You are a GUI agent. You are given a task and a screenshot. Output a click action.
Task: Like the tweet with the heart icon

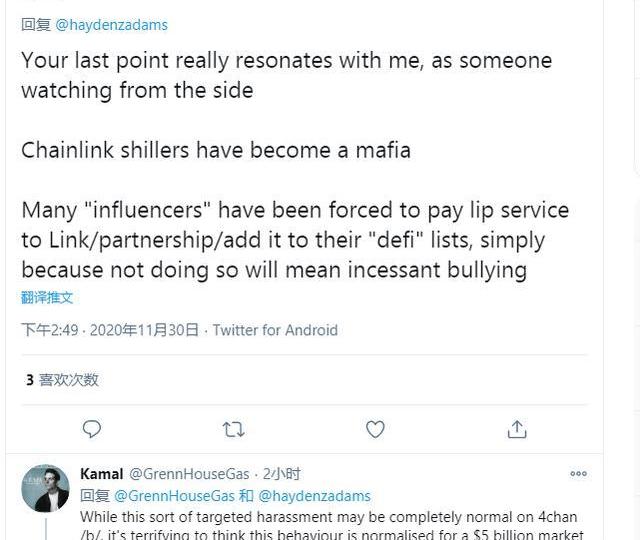point(375,429)
